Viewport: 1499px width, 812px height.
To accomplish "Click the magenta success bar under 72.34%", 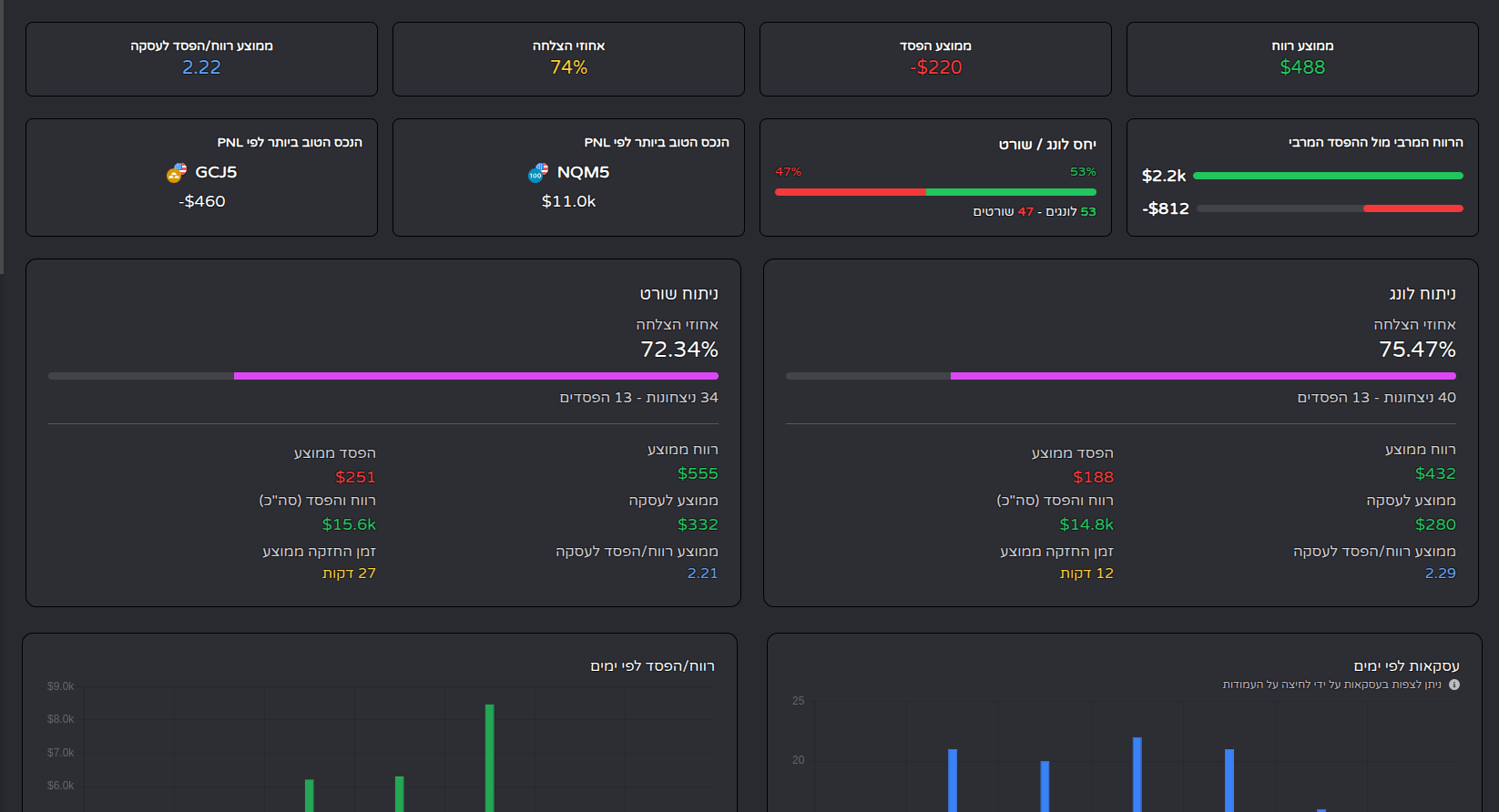I will coord(476,376).
